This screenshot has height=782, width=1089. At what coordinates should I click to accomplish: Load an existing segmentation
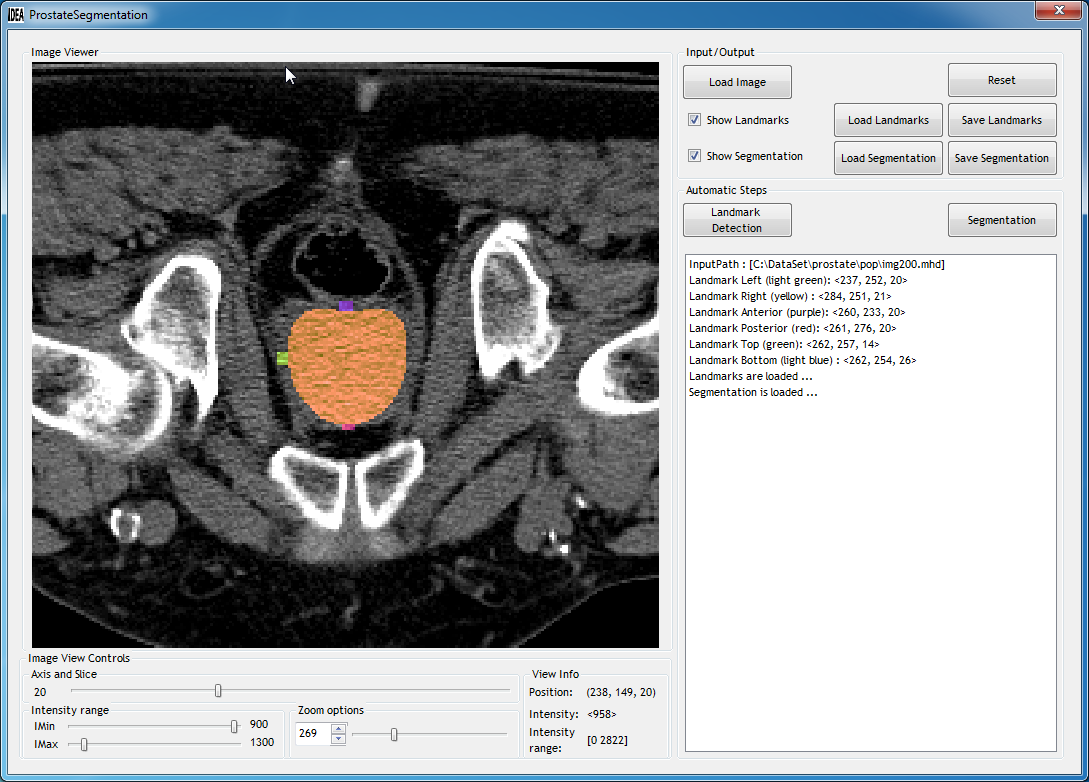(888, 157)
